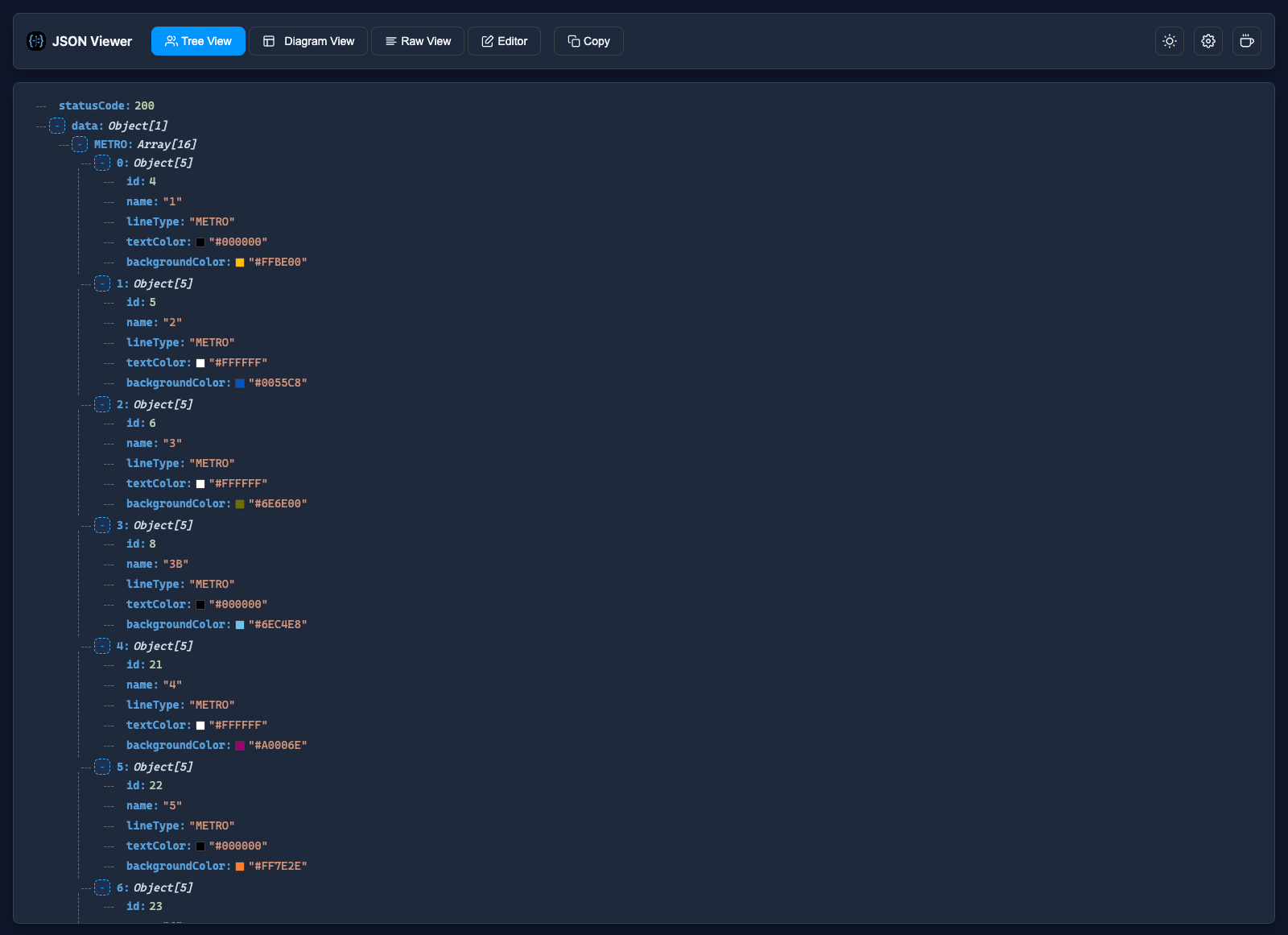Image resolution: width=1288 pixels, height=935 pixels.
Task: Select the name "5" value
Action: coord(172,805)
